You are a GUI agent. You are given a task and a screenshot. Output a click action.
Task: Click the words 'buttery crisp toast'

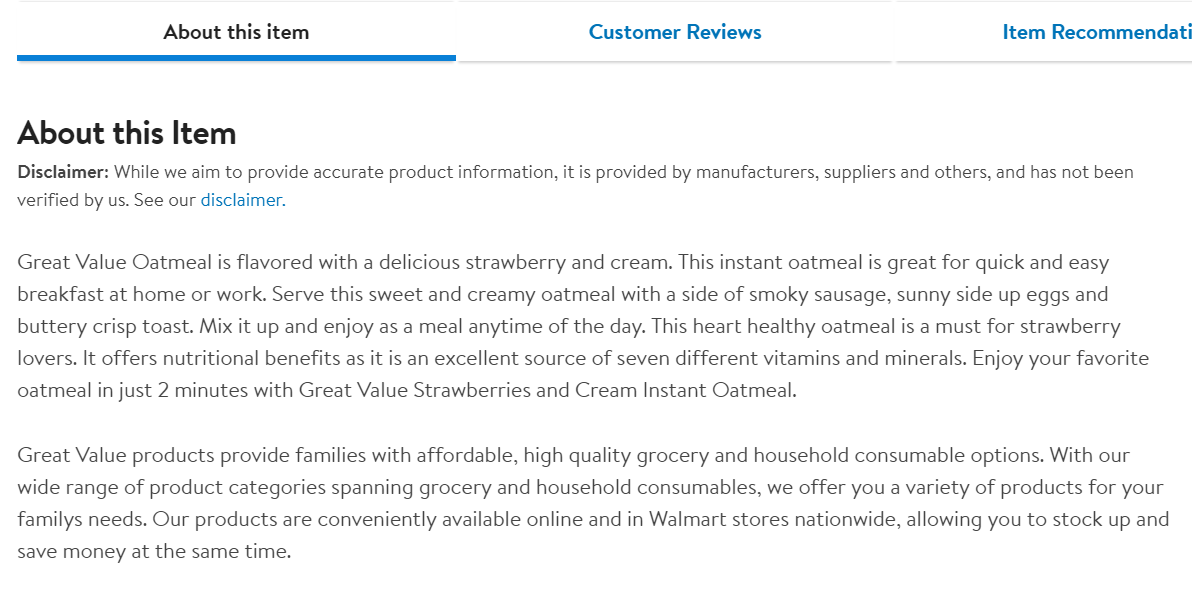(x=105, y=326)
